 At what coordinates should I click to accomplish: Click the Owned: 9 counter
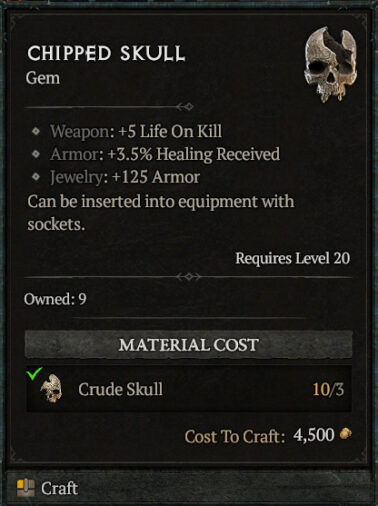tap(55, 299)
